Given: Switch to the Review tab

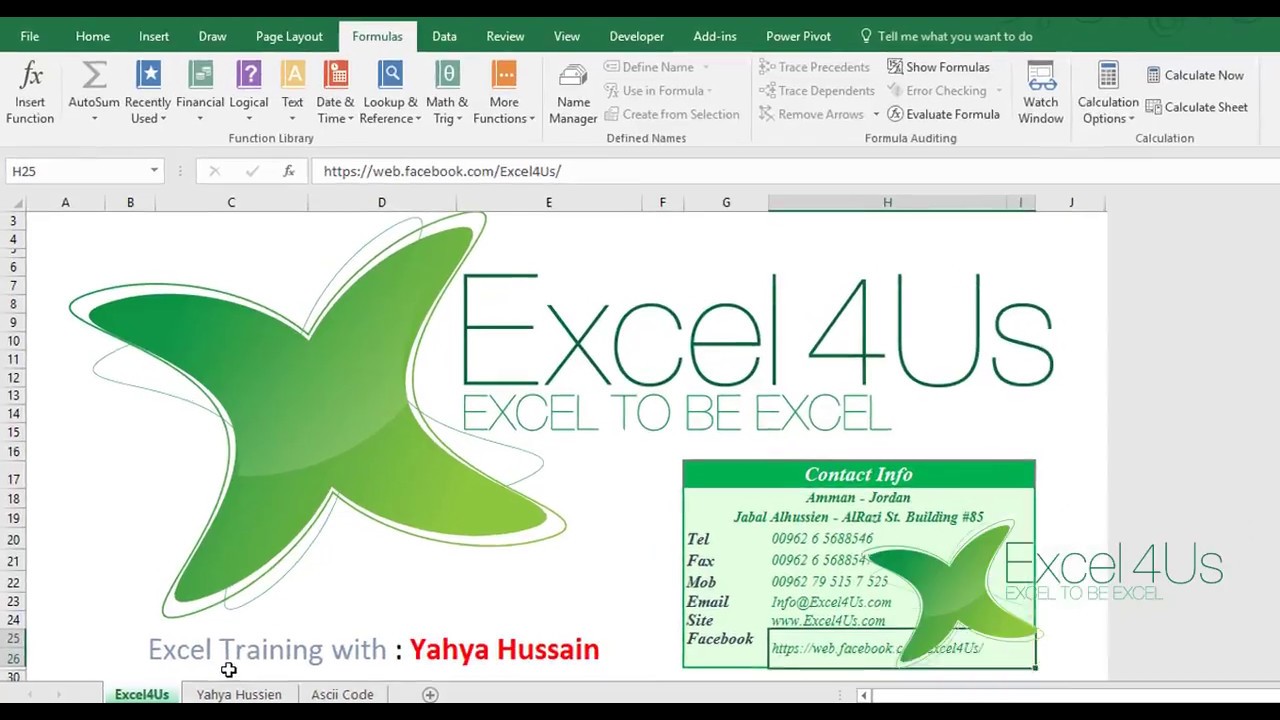Looking at the screenshot, I should click(505, 36).
